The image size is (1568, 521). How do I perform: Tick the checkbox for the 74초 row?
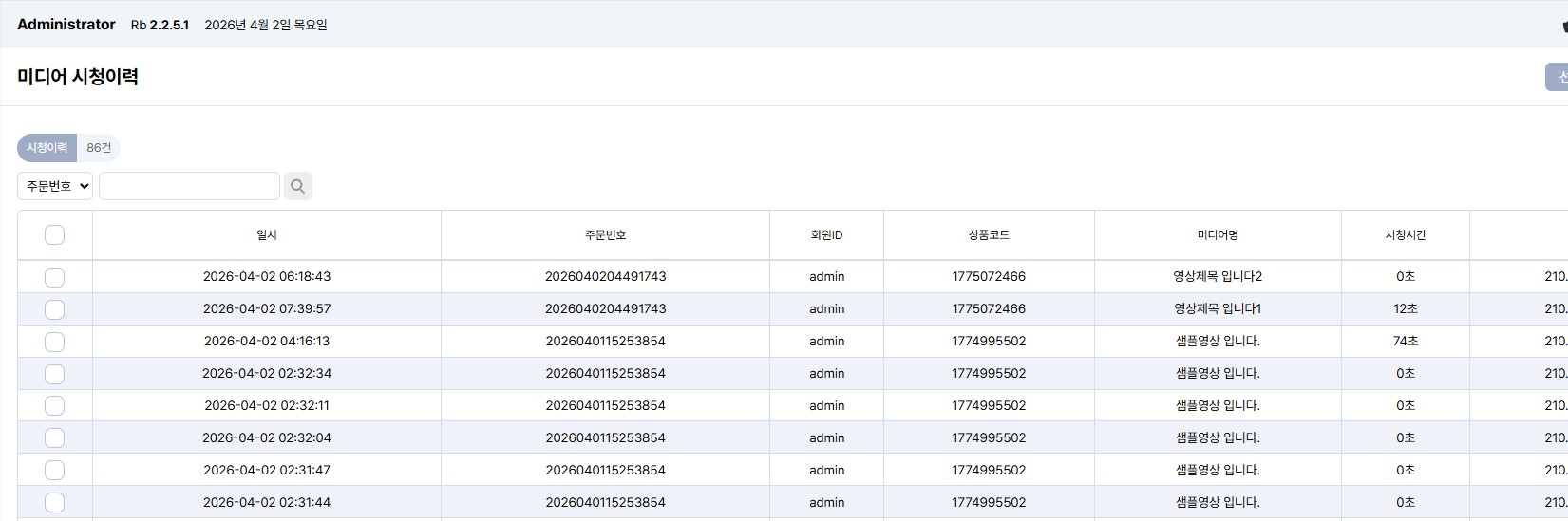point(55,342)
